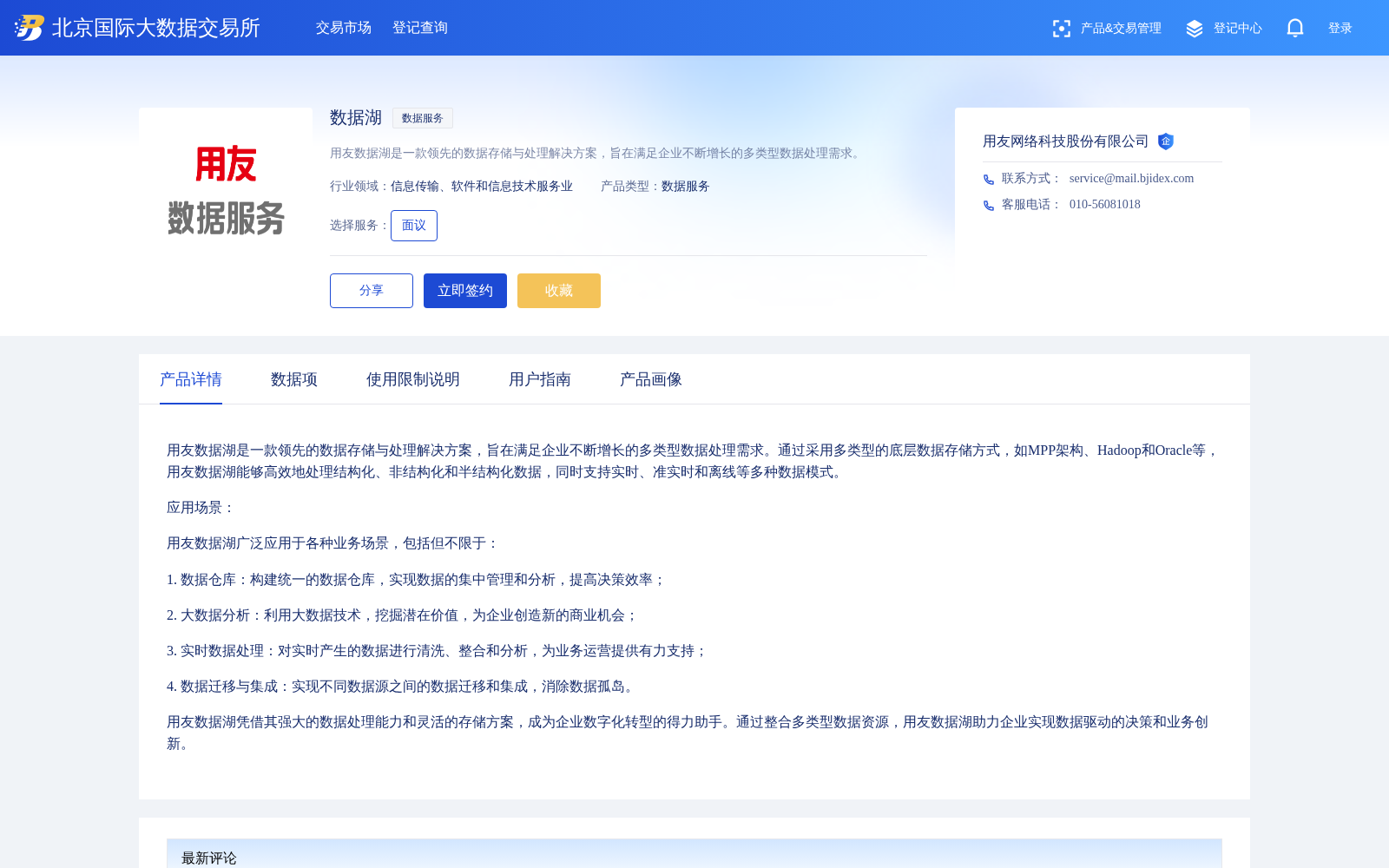Open the 产品&交易管理 scan icon
This screenshot has height=868, width=1389.
coord(1061,29)
